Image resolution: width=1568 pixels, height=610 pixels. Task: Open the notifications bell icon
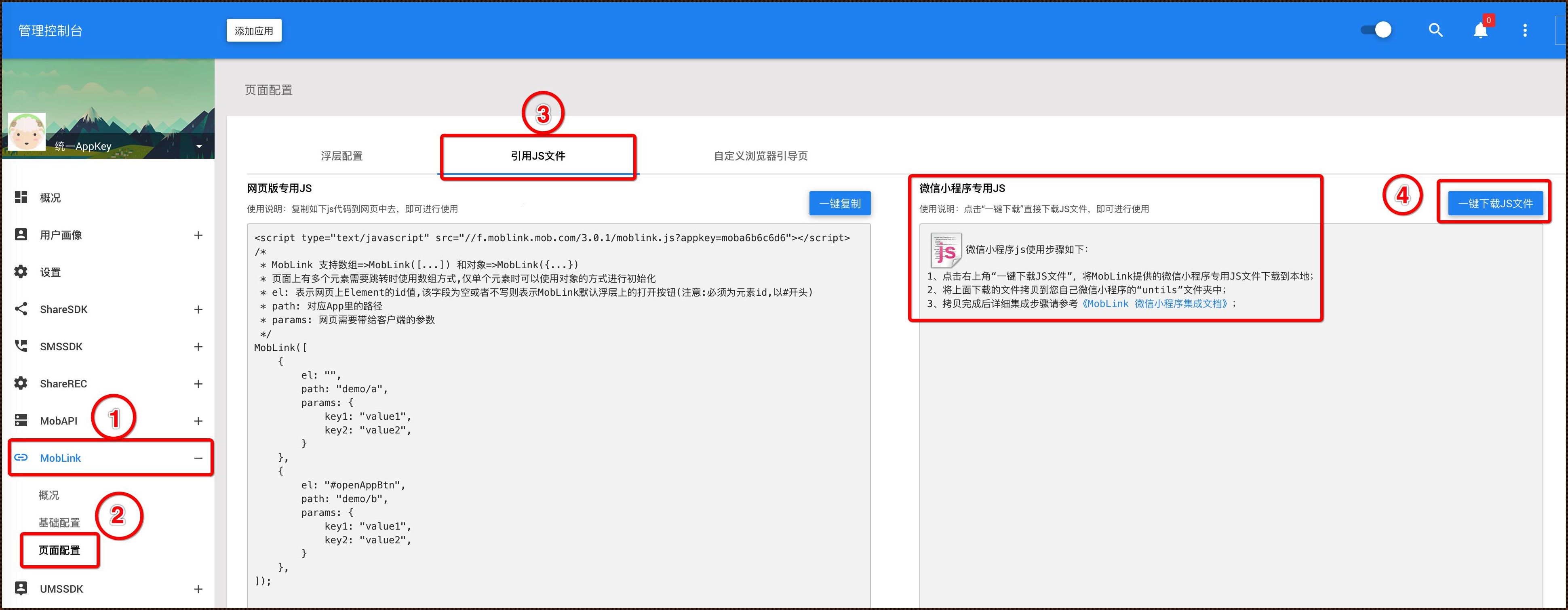(1480, 30)
